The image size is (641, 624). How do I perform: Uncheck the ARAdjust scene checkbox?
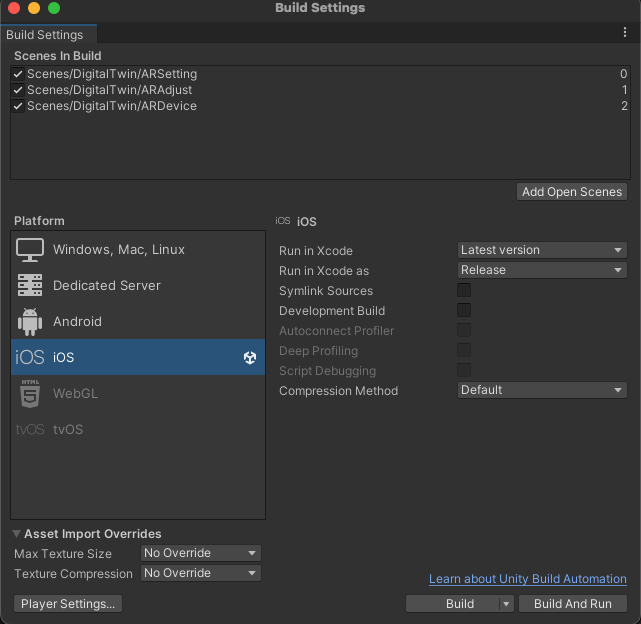point(18,90)
